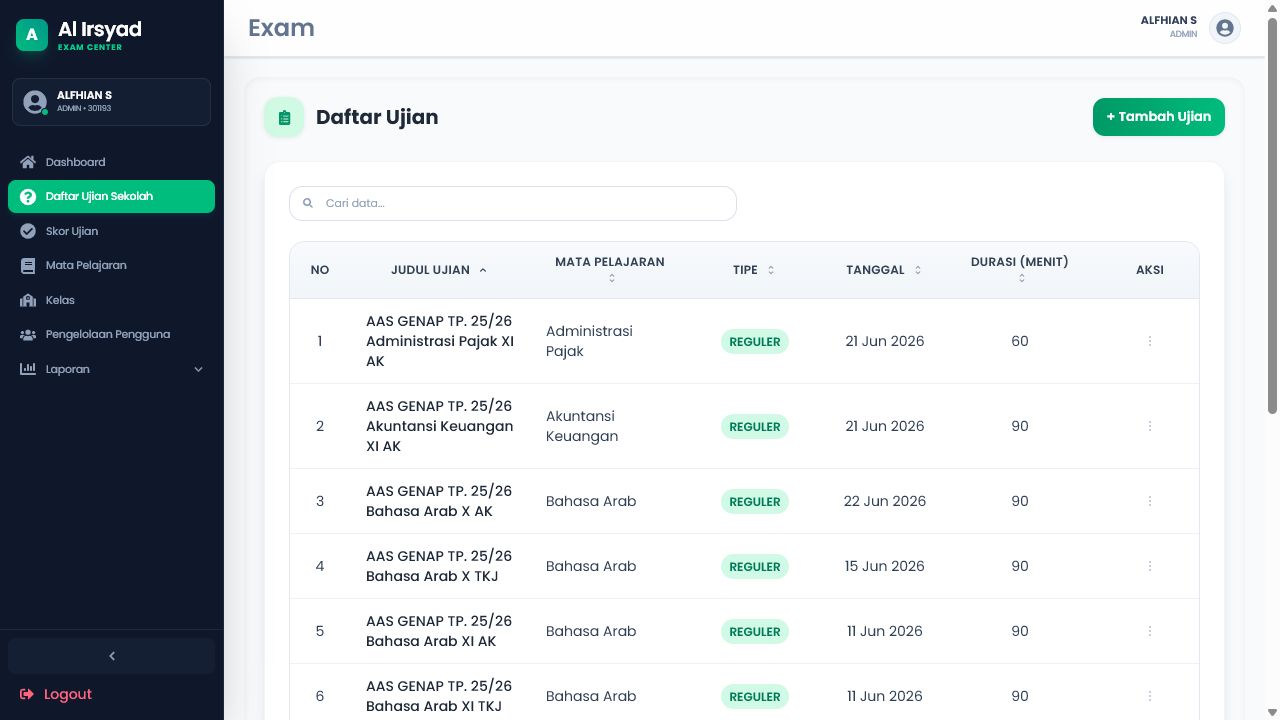
Task: Click the REGULER badge for Bahasa Arab X AK
Action: (x=755, y=501)
